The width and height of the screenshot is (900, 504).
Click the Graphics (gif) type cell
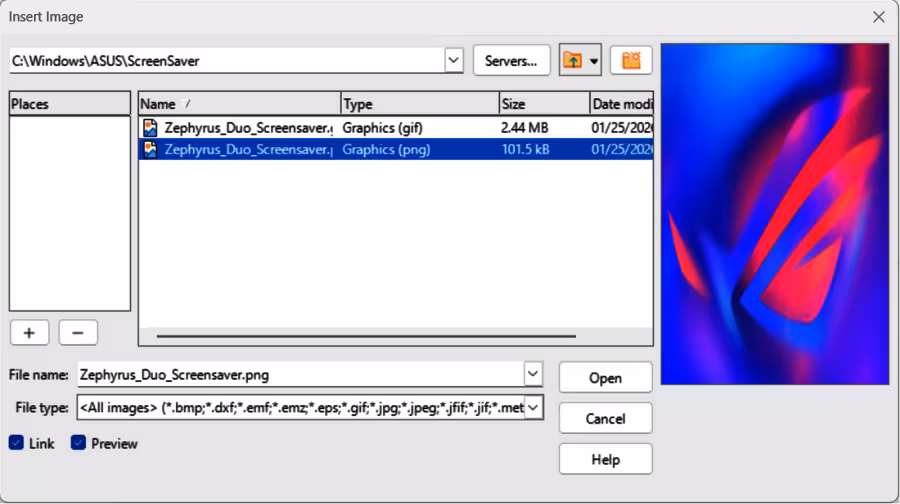pos(382,127)
